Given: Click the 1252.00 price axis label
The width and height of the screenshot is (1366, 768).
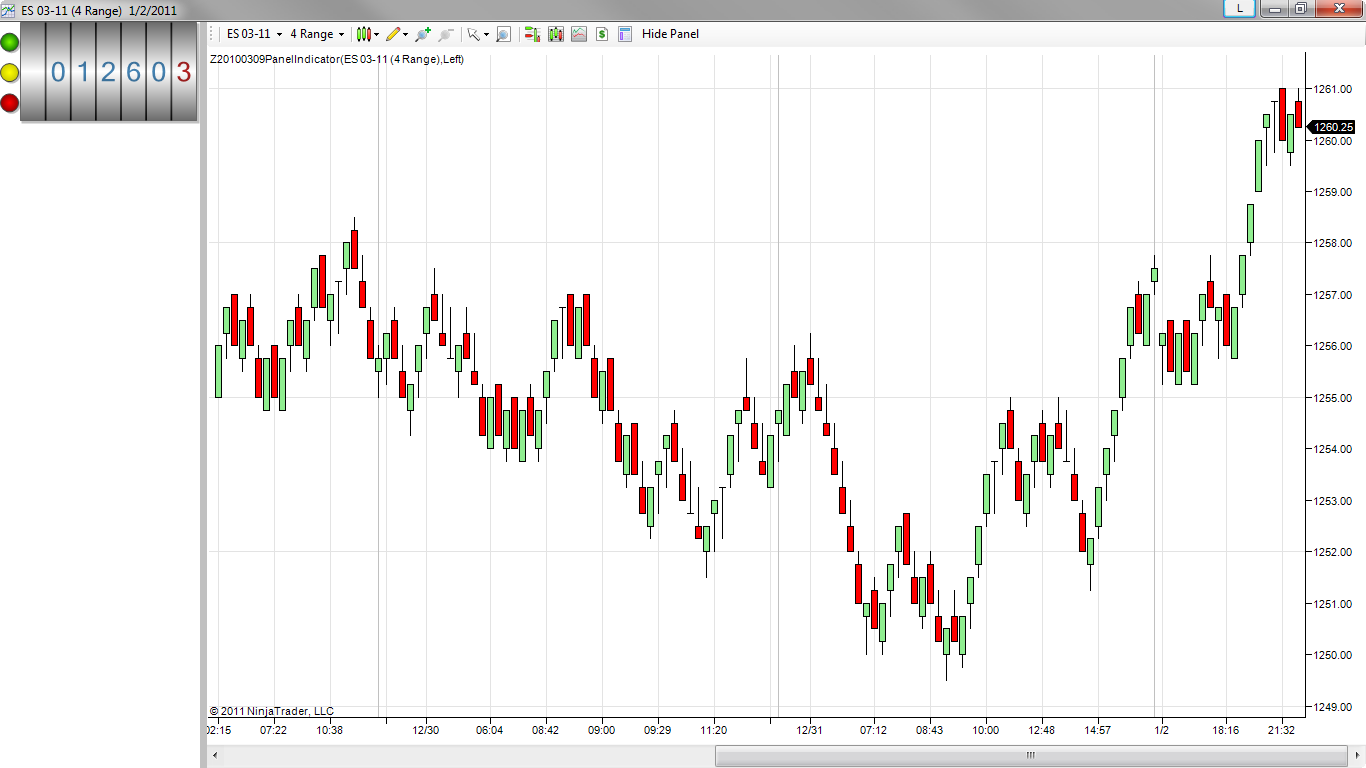Looking at the screenshot, I should pyautogui.click(x=1334, y=552).
